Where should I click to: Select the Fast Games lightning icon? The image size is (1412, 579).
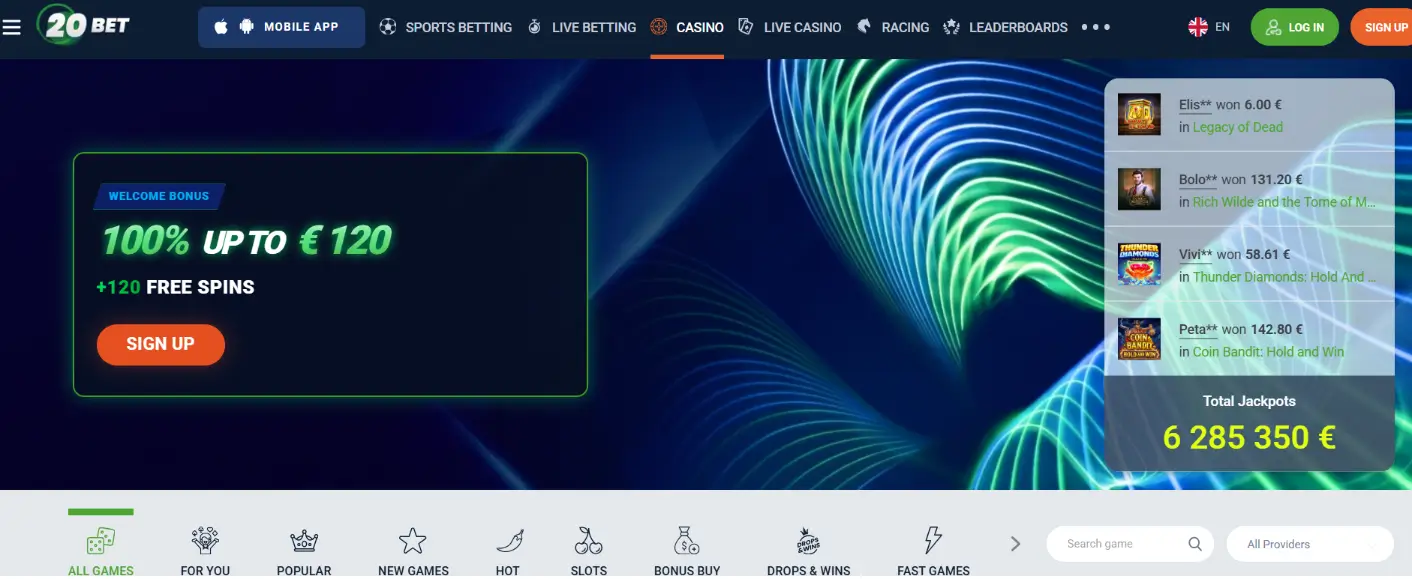[x=933, y=541]
